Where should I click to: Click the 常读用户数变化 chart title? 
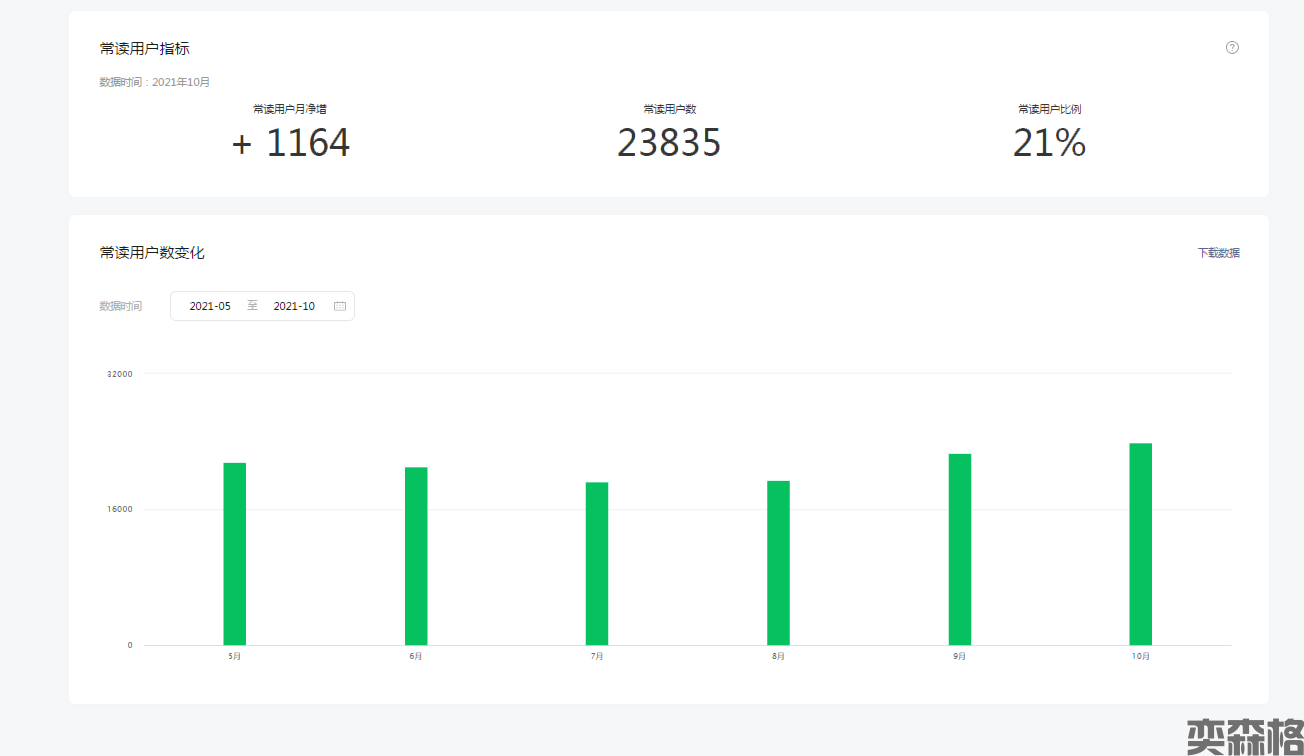pos(152,253)
